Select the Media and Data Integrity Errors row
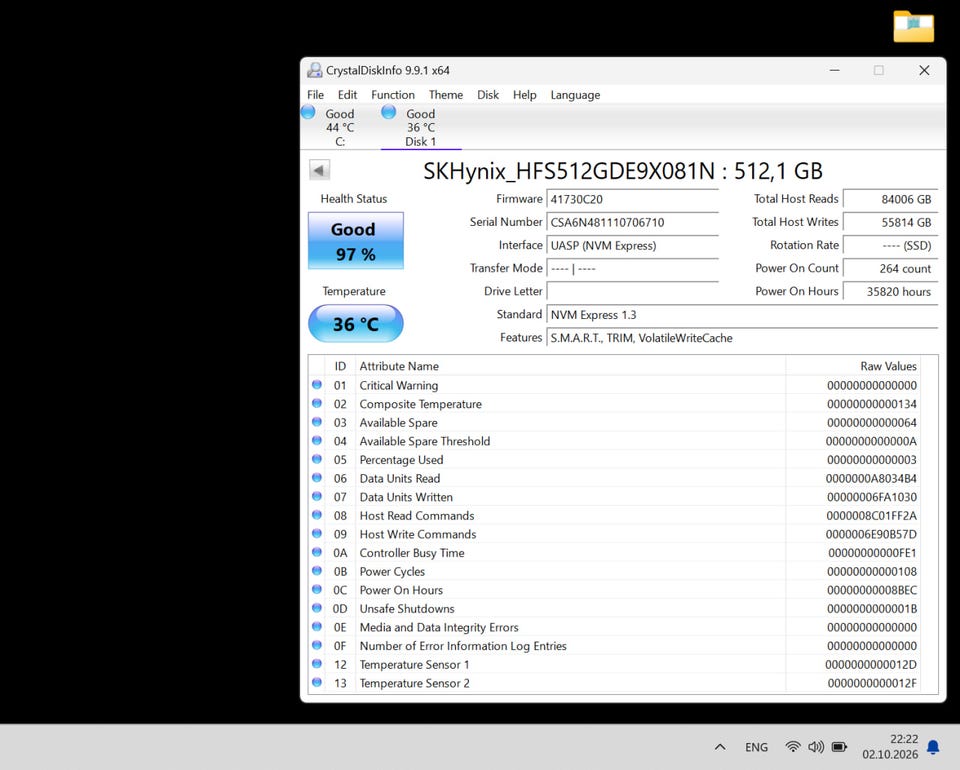The height and width of the screenshot is (770, 960). coord(615,627)
